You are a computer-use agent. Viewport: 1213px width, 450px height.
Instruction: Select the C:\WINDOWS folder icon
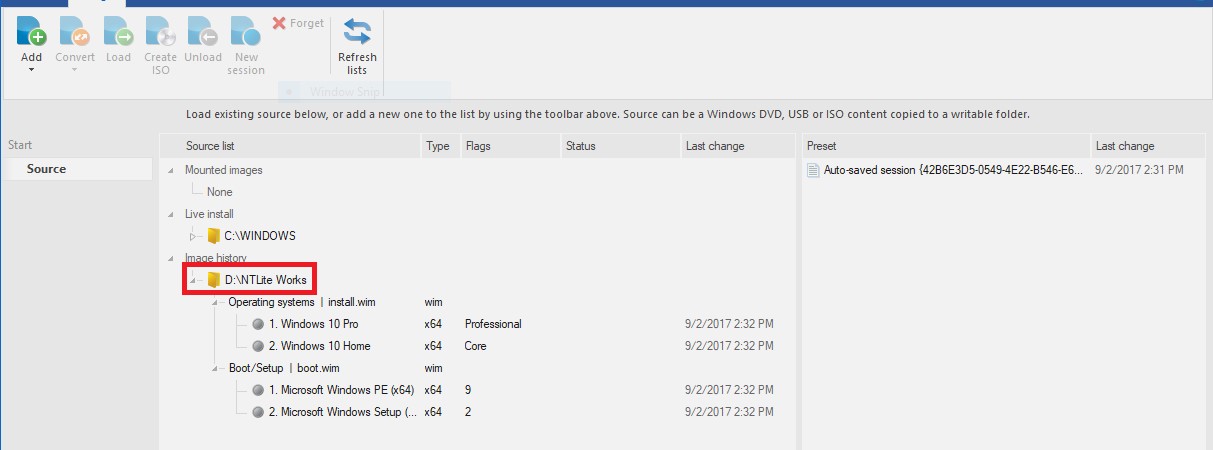click(x=213, y=236)
